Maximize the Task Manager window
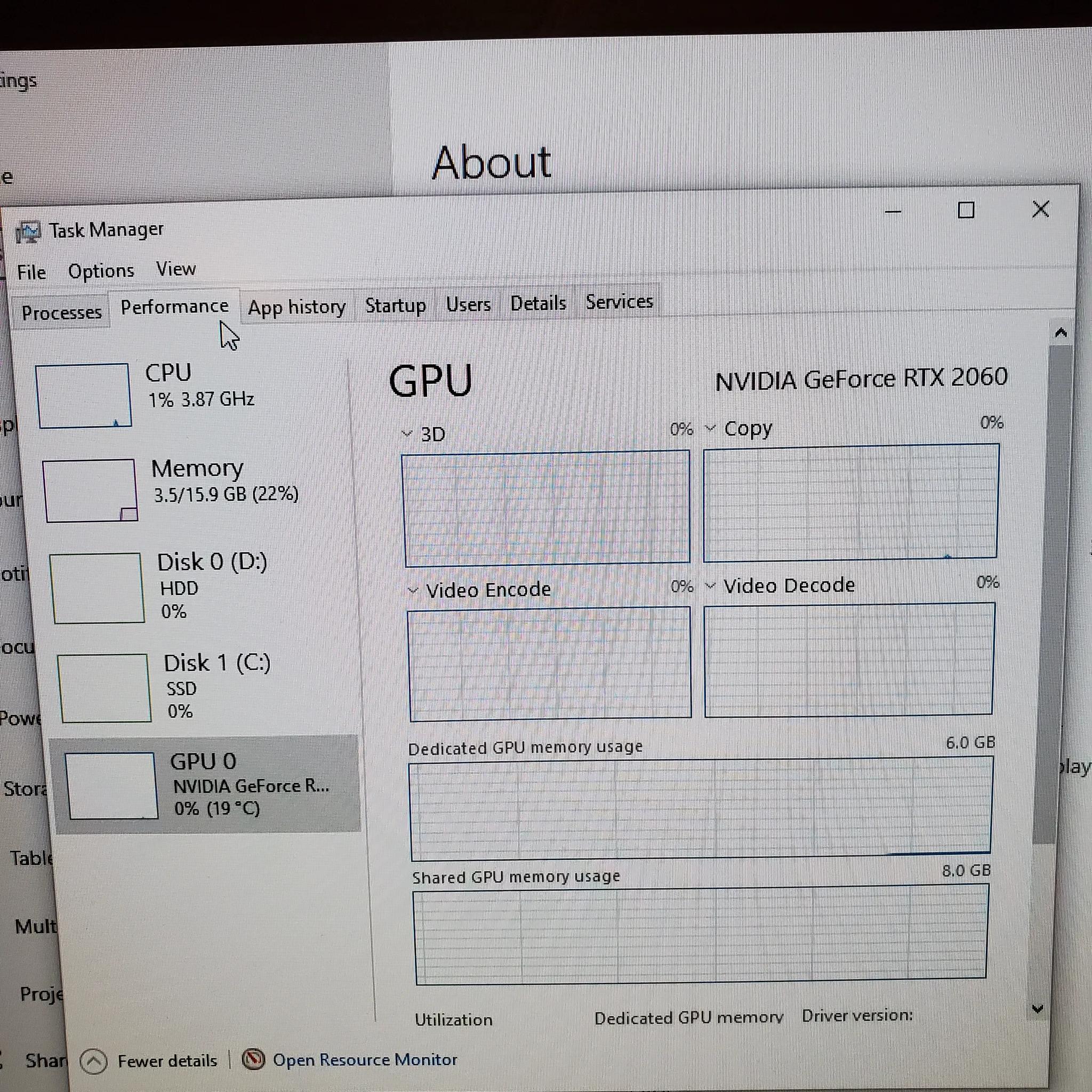This screenshot has width=1092, height=1092. click(x=966, y=210)
